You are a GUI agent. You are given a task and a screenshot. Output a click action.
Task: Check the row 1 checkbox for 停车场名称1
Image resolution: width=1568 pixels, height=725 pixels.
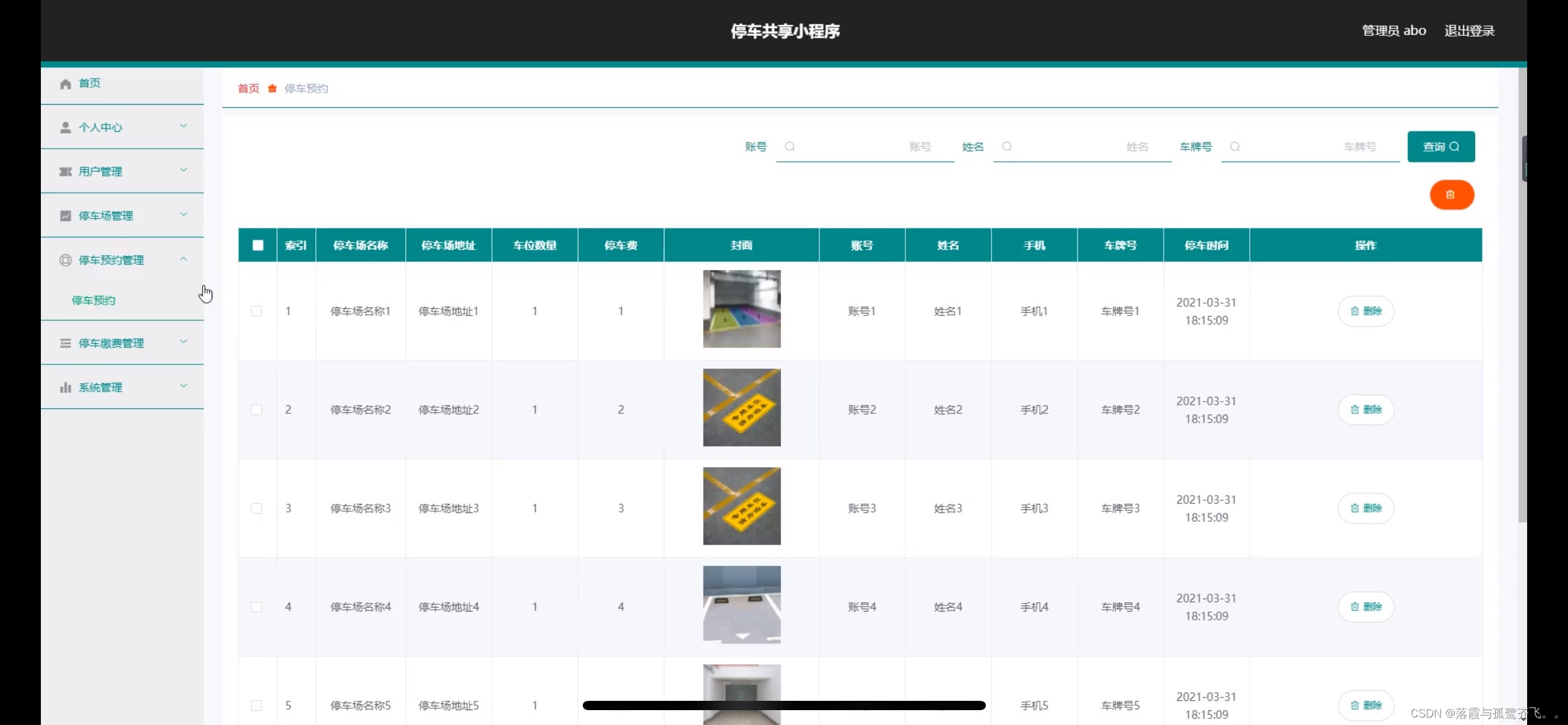tap(256, 311)
